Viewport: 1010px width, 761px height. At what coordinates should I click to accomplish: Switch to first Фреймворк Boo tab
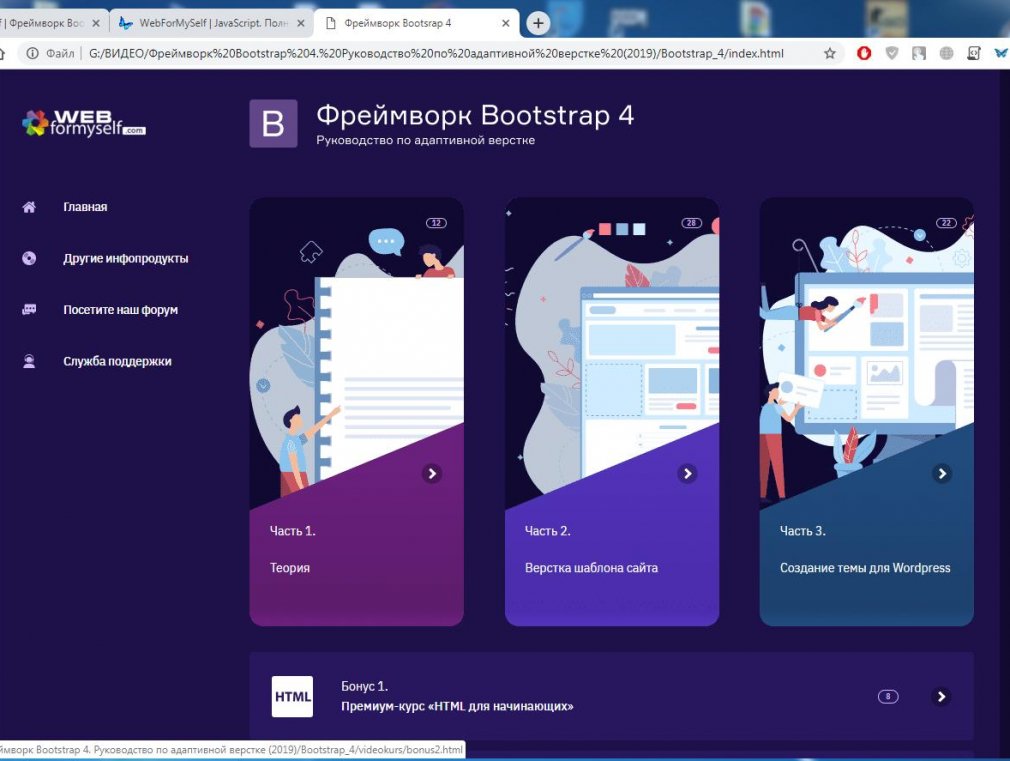tap(45, 23)
